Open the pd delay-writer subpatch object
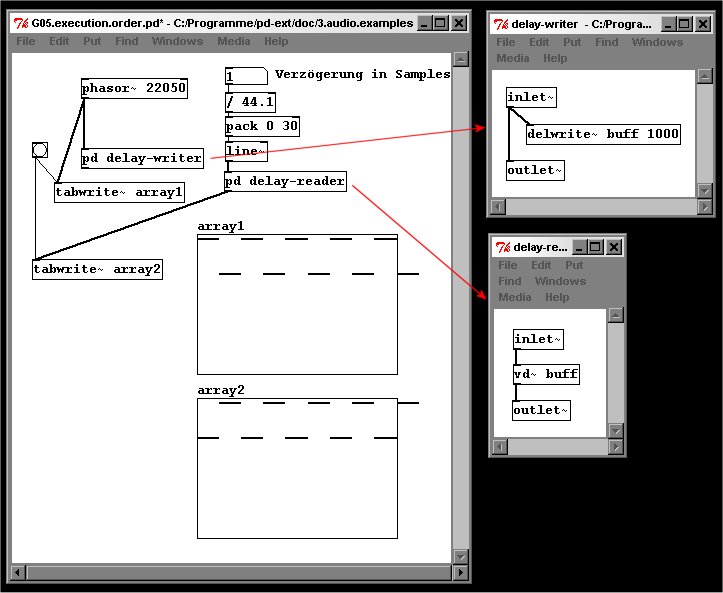The height and width of the screenshot is (593, 723). [x=142, y=158]
